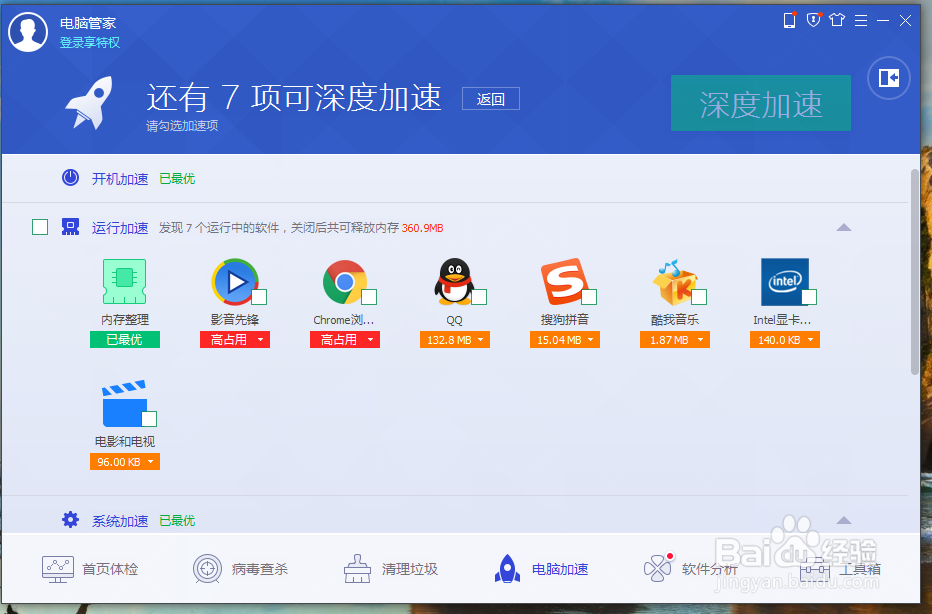932x614 pixels.
Task: Click the vertical scrollbar thumb
Action: coord(915,272)
